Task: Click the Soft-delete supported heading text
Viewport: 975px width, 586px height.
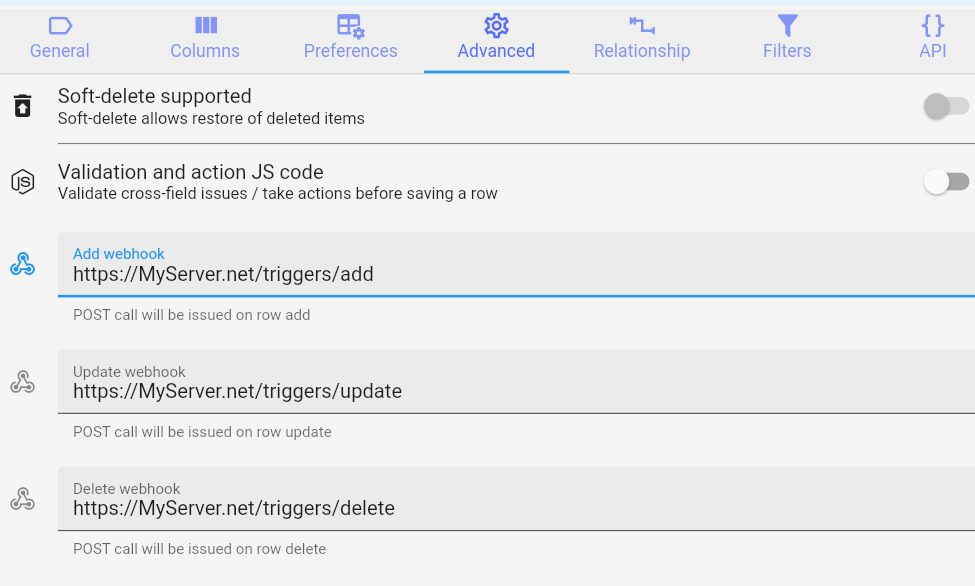Action: [155, 96]
